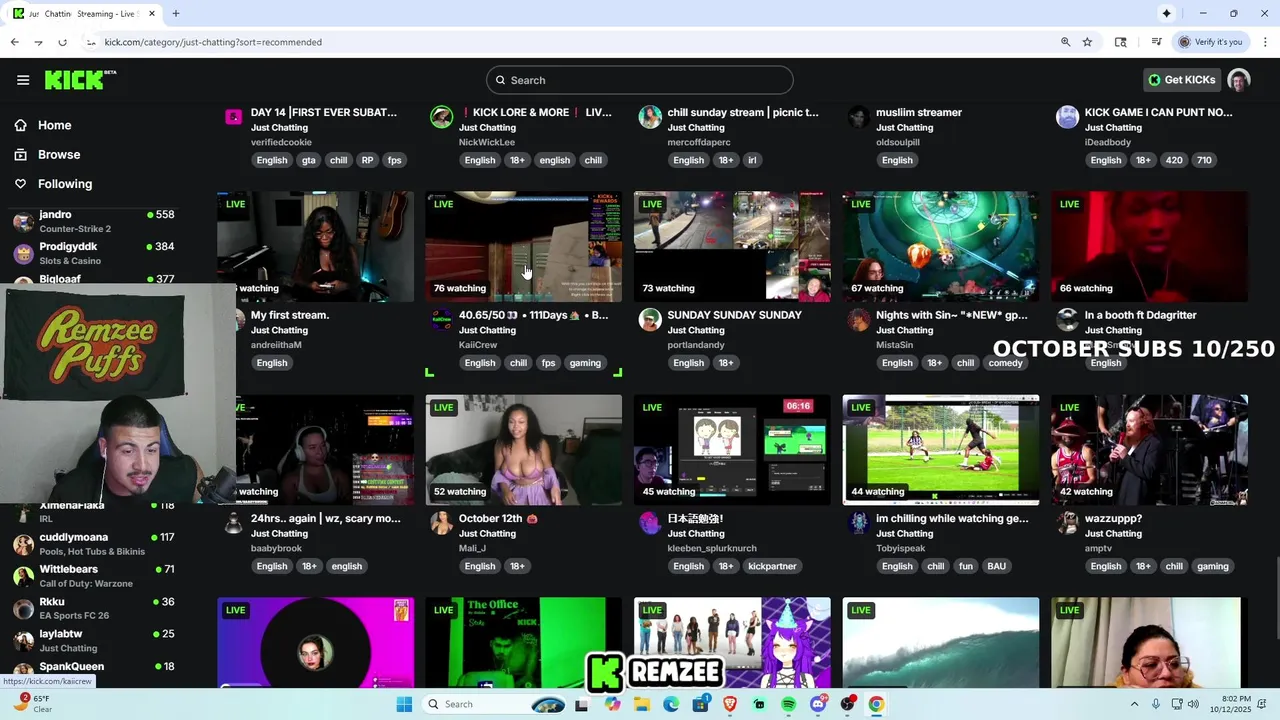The image size is (1280, 720).
Task: Click the iDeadbody channel avatar
Action: click(x=1067, y=117)
